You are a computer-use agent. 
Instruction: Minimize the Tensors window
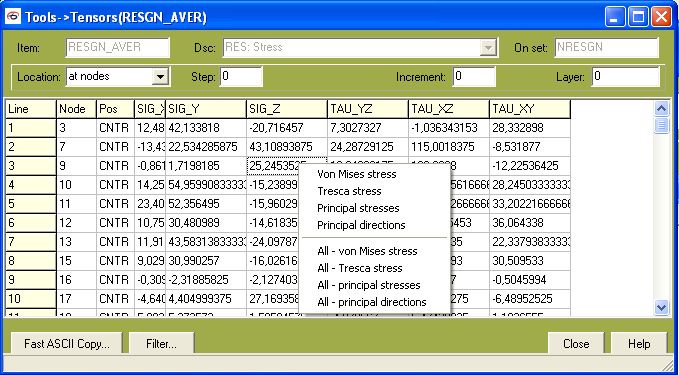tap(615, 17)
